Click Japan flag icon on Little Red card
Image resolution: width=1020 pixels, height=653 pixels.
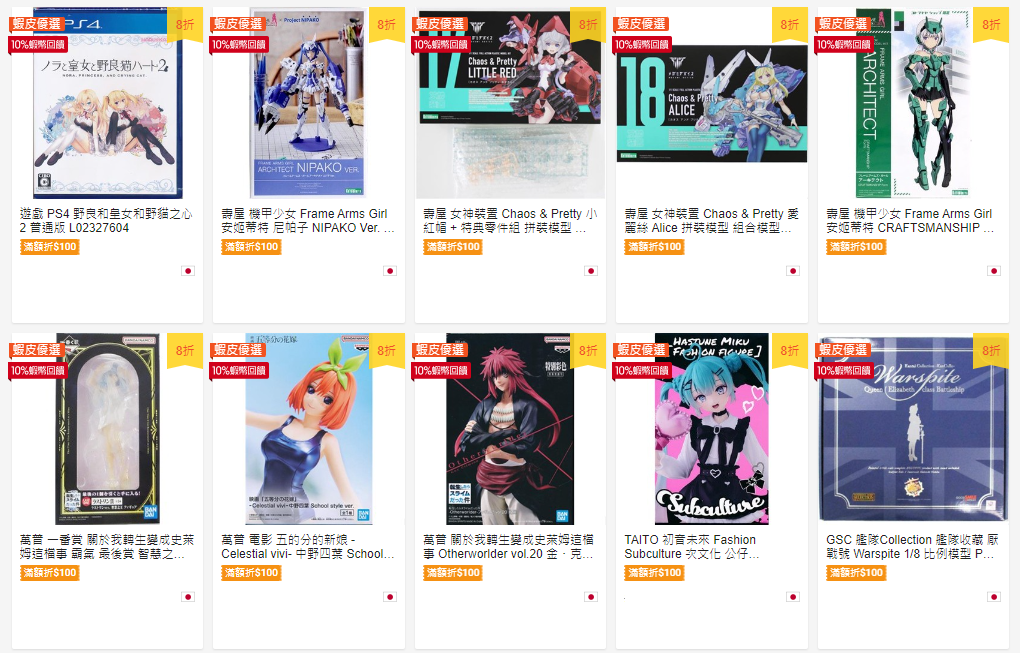coord(591,271)
